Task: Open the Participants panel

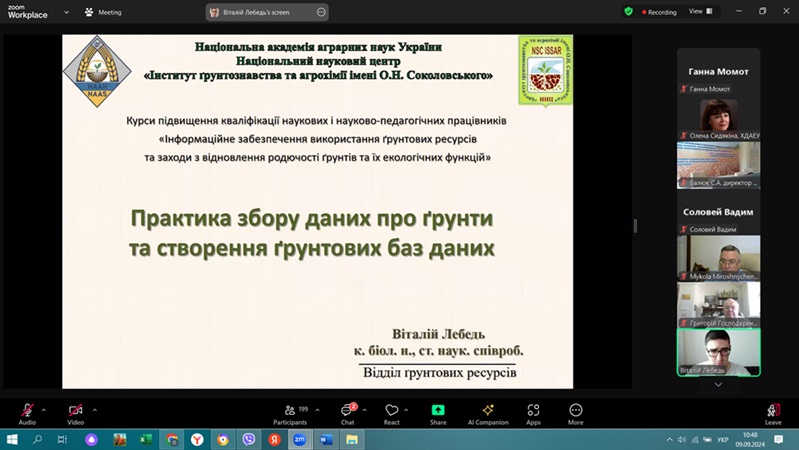Action: pyautogui.click(x=290, y=414)
